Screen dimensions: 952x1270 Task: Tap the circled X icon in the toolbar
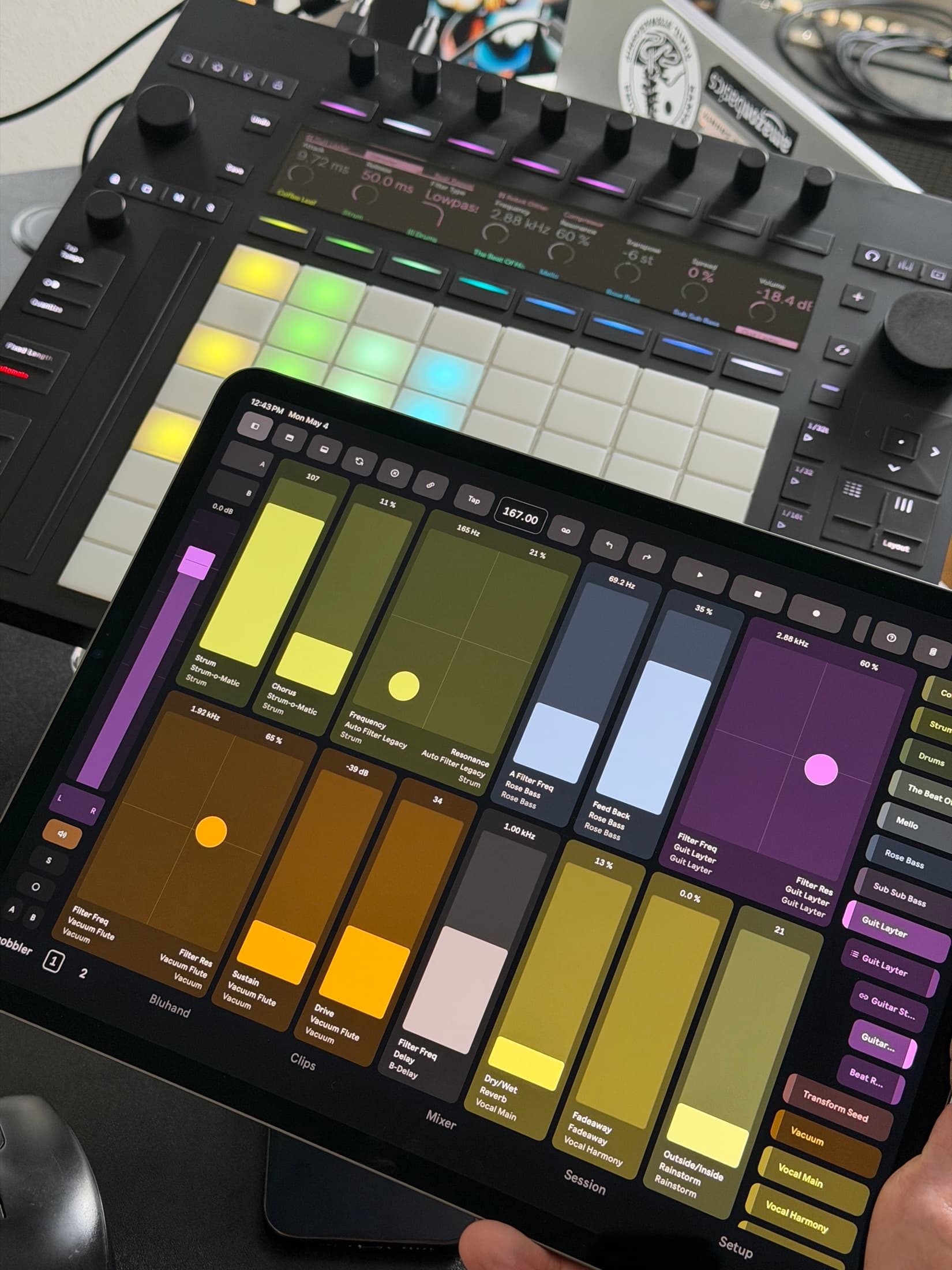pos(395,473)
